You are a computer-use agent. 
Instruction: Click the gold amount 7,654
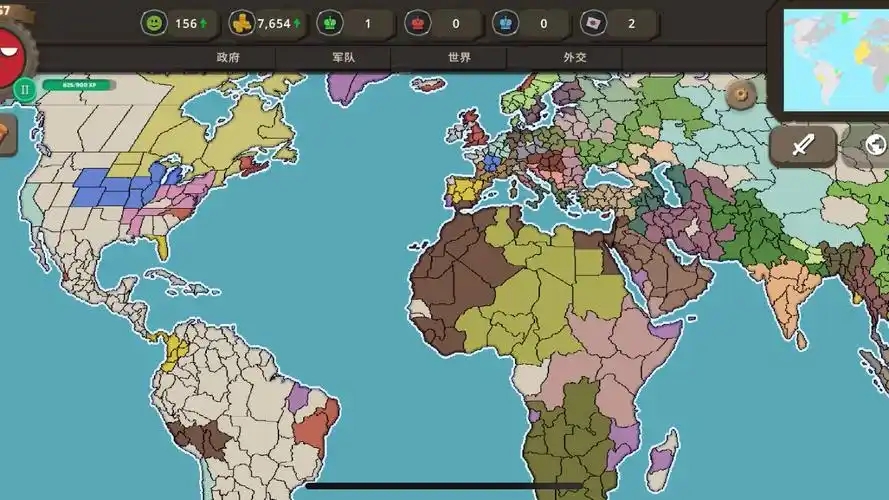(x=274, y=24)
